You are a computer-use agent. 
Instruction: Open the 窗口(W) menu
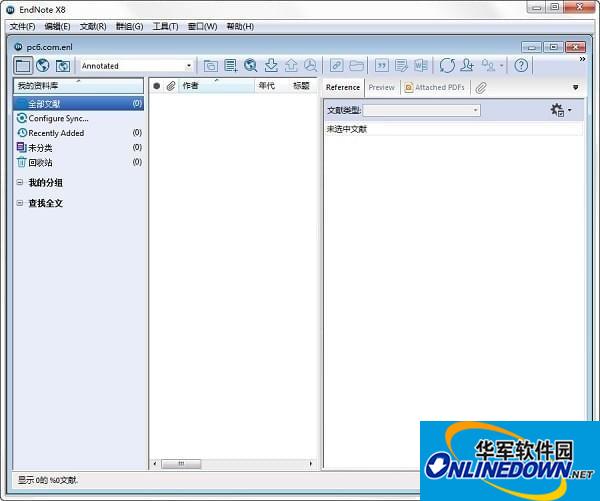coord(202,26)
